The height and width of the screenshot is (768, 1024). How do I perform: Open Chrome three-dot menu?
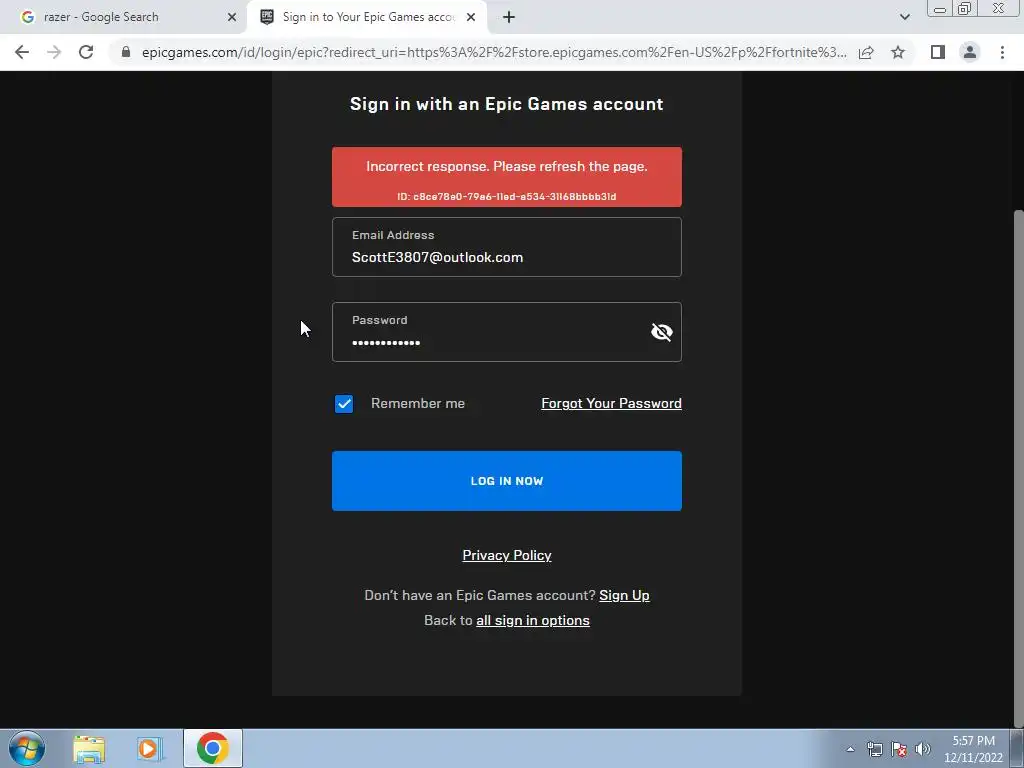[x=1002, y=52]
